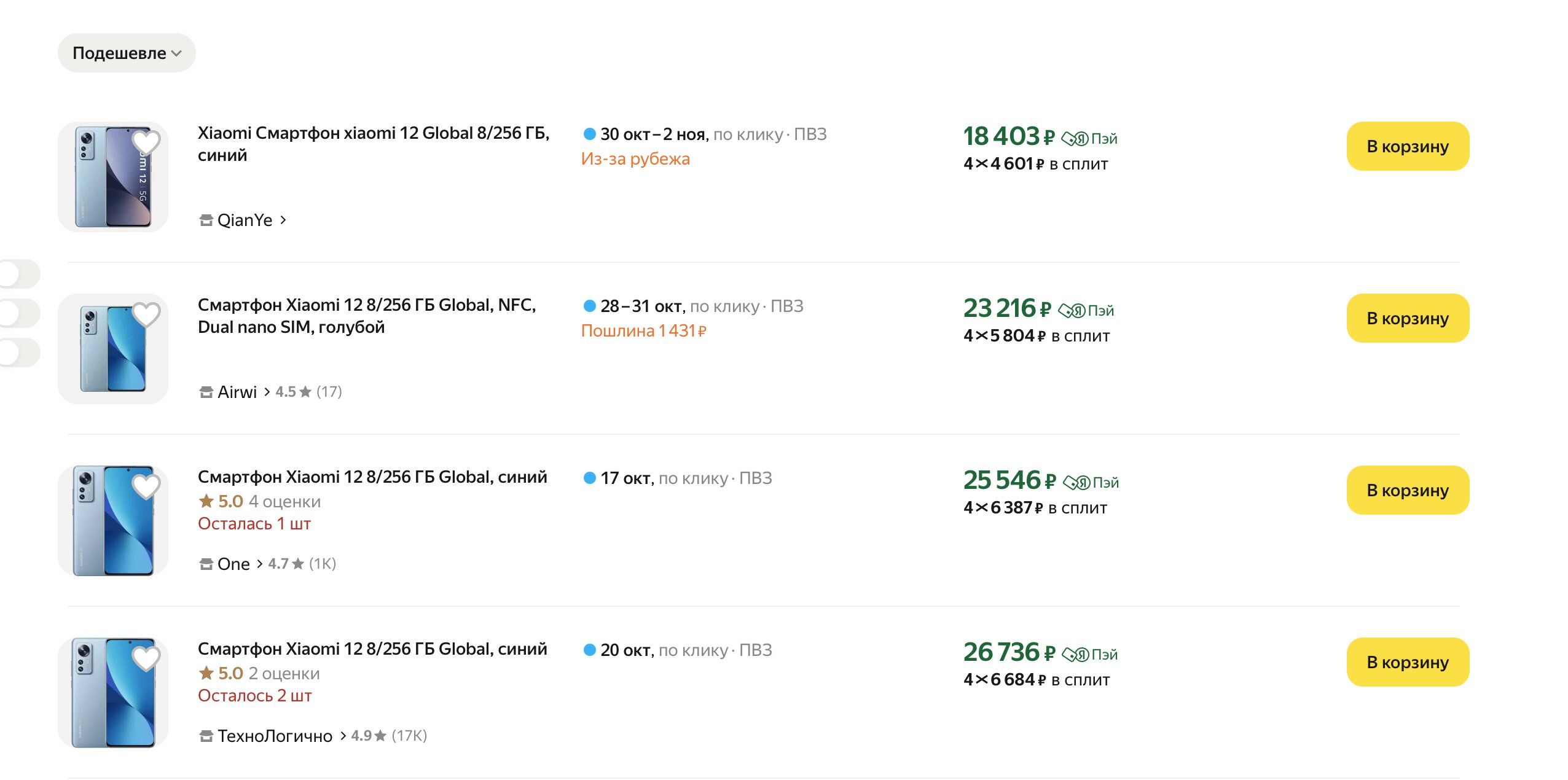Open the Подешевле sorting dropdown

[127, 53]
